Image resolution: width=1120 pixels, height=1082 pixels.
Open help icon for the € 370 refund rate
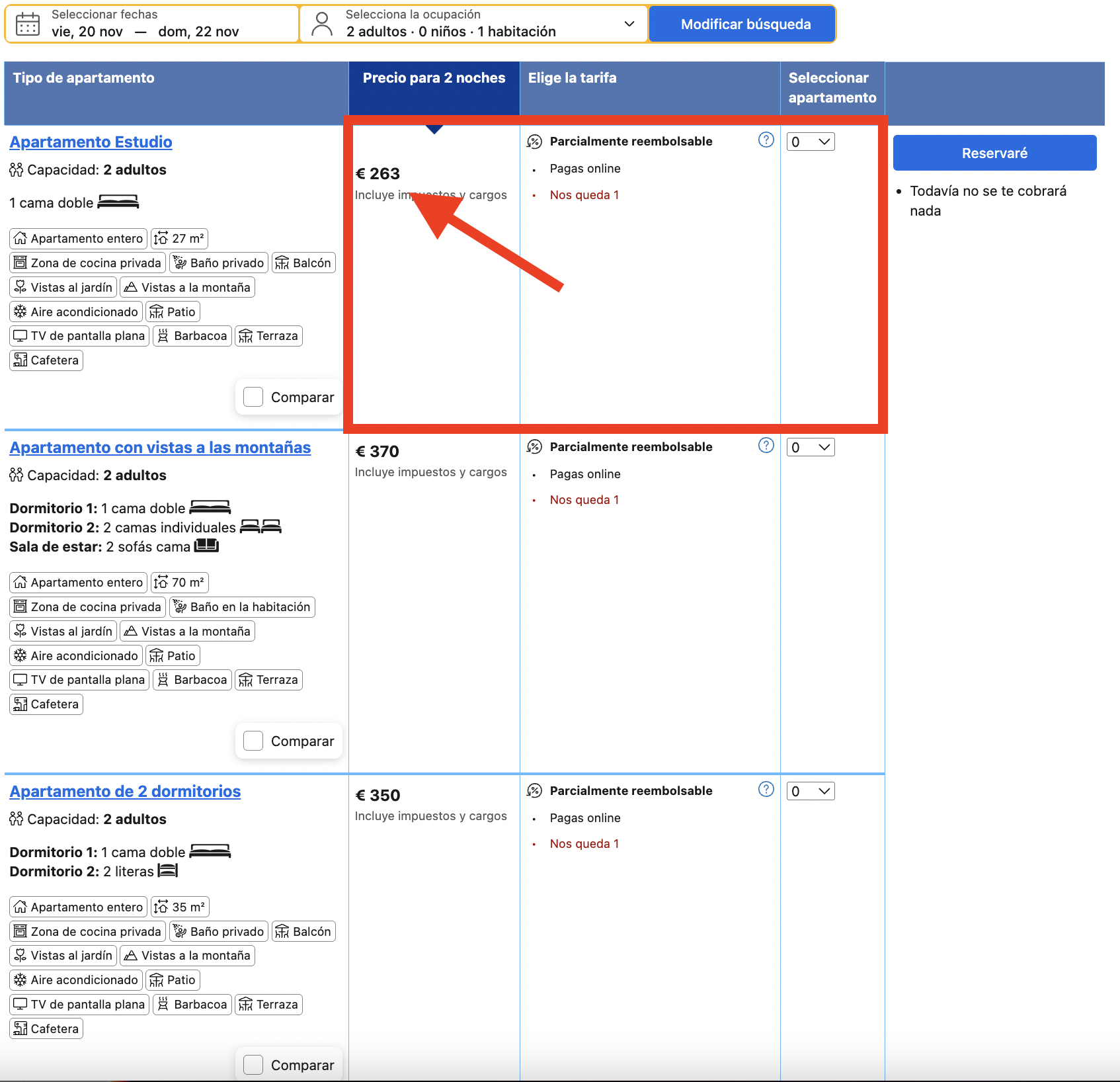coord(766,445)
